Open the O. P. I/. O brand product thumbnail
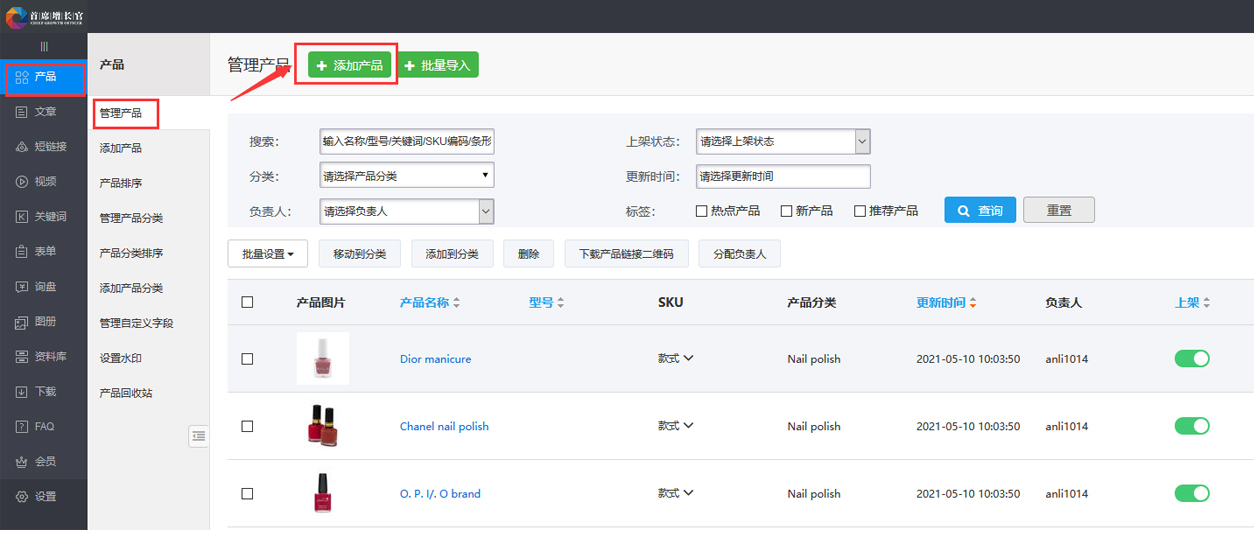The width and height of the screenshot is (1254, 533). (322, 493)
